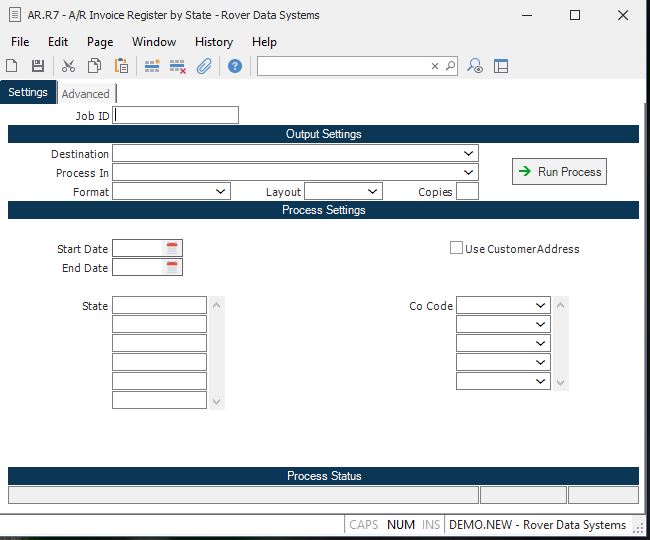Image resolution: width=650 pixels, height=540 pixels.
Task: Click the first State input field
Action: 159,305
